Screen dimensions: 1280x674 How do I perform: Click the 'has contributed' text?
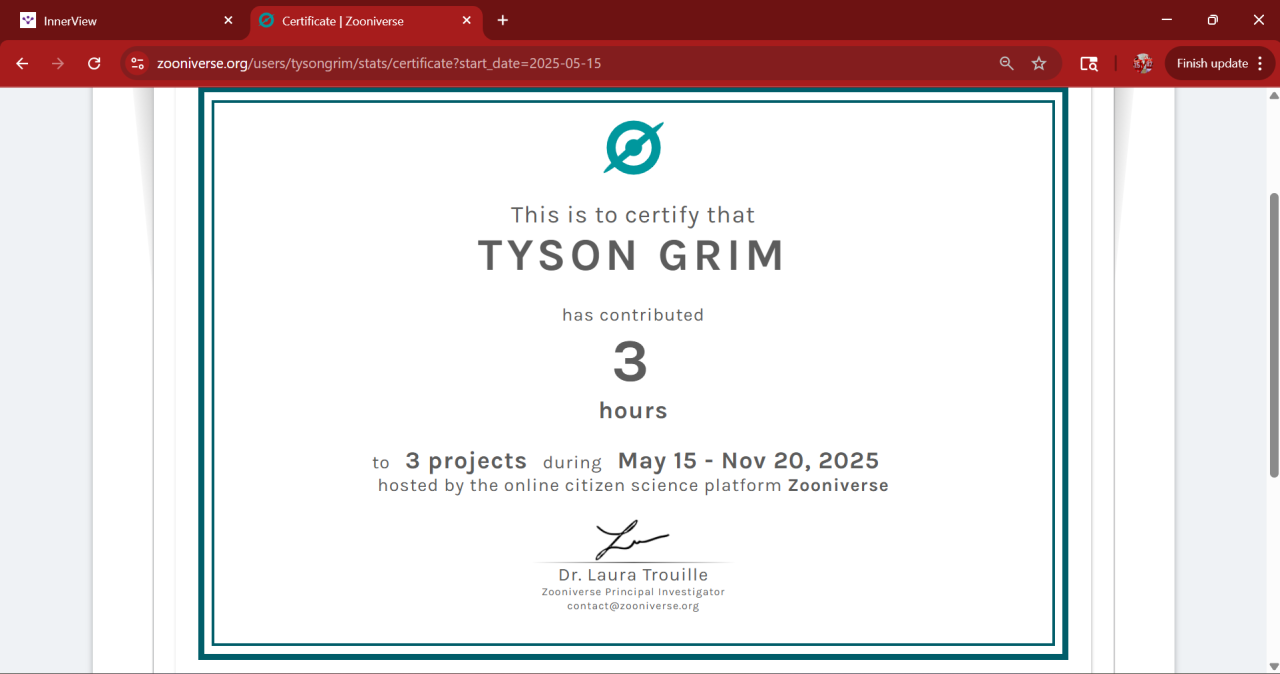tap(633, 315)
